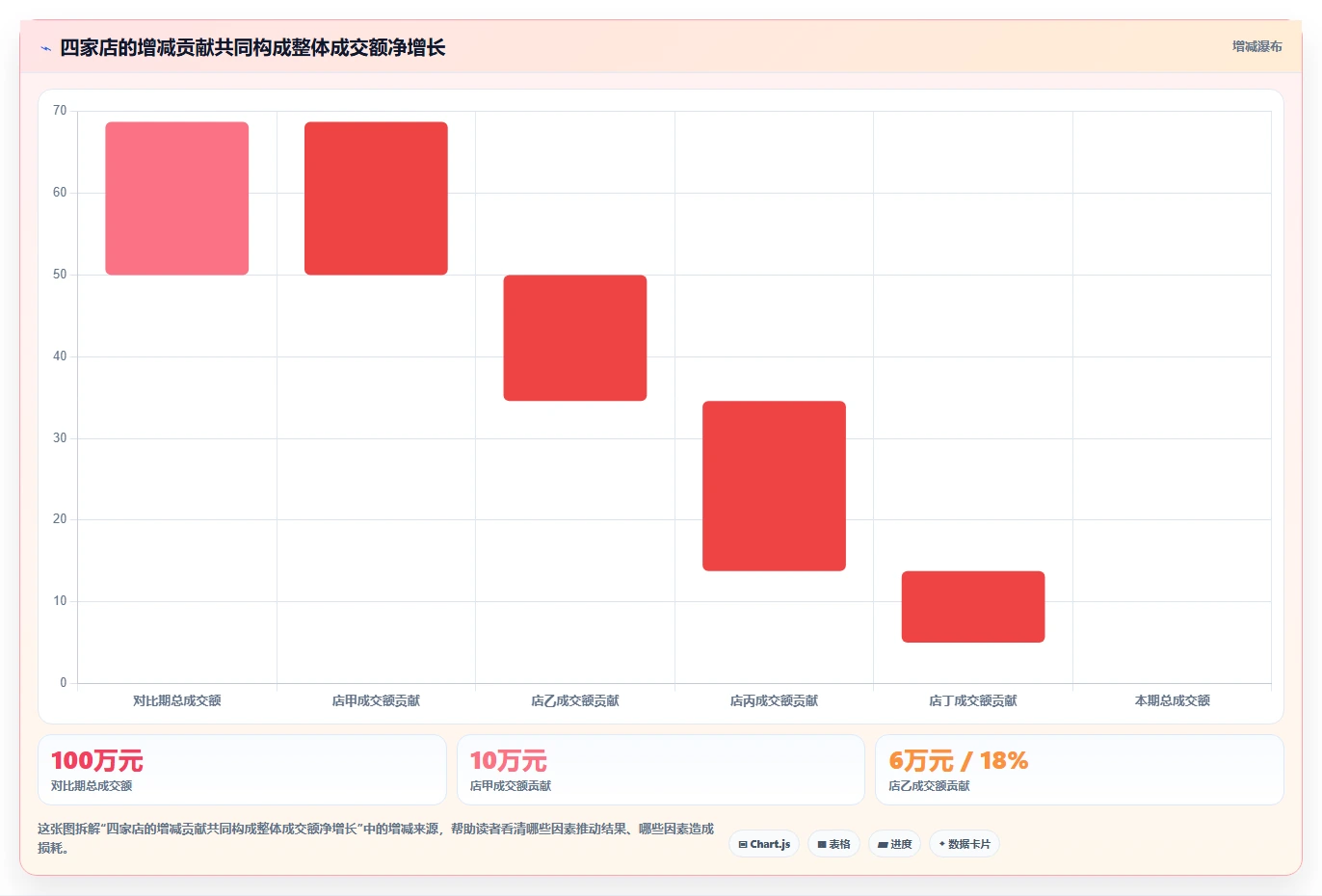Click the 增减瀑布 tag in header
1322x896 pixels.
pyautogui.click(x=1256, y=46)
